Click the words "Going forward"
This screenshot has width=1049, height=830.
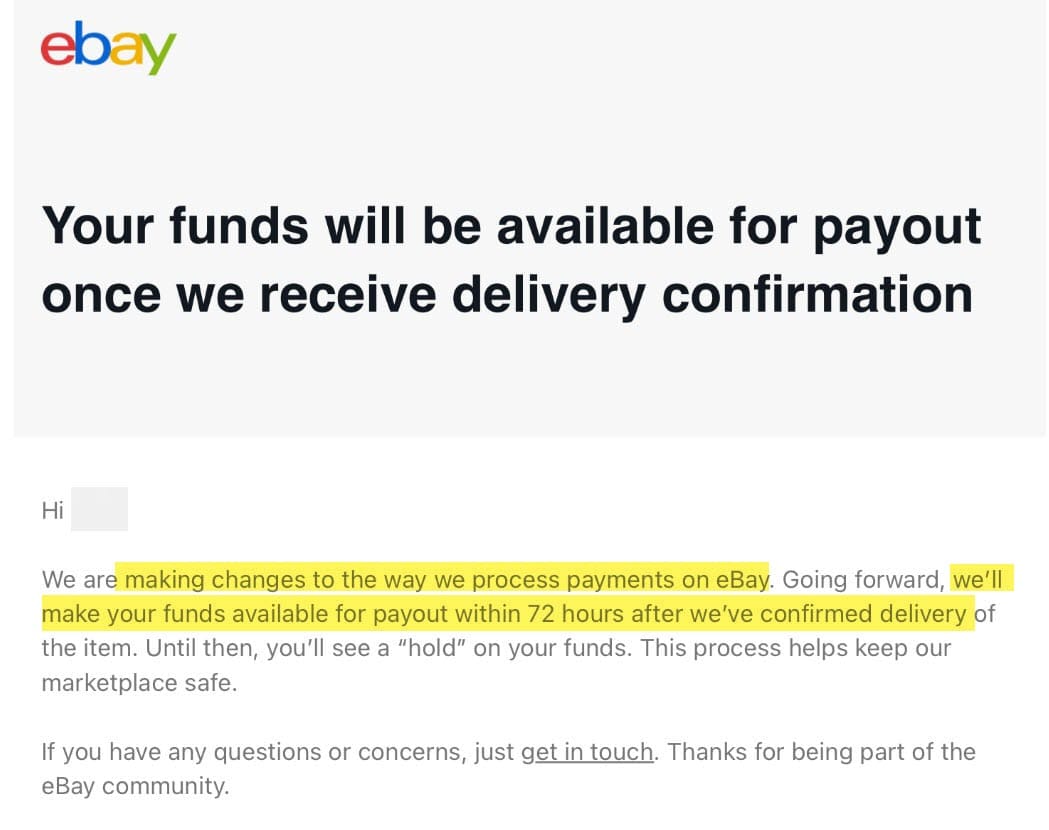pos(862,579)
